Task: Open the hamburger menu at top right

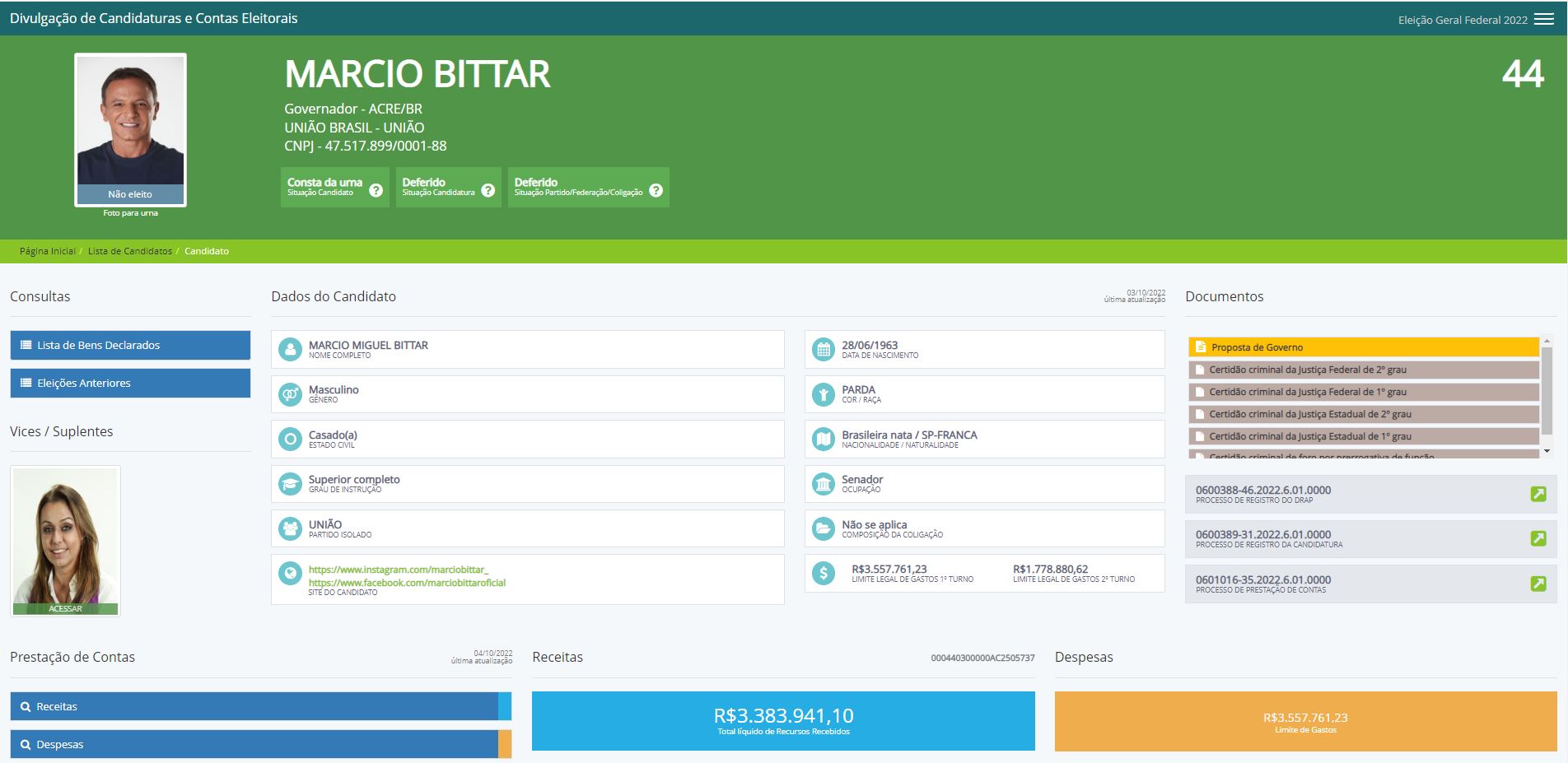Action: 1543,19
